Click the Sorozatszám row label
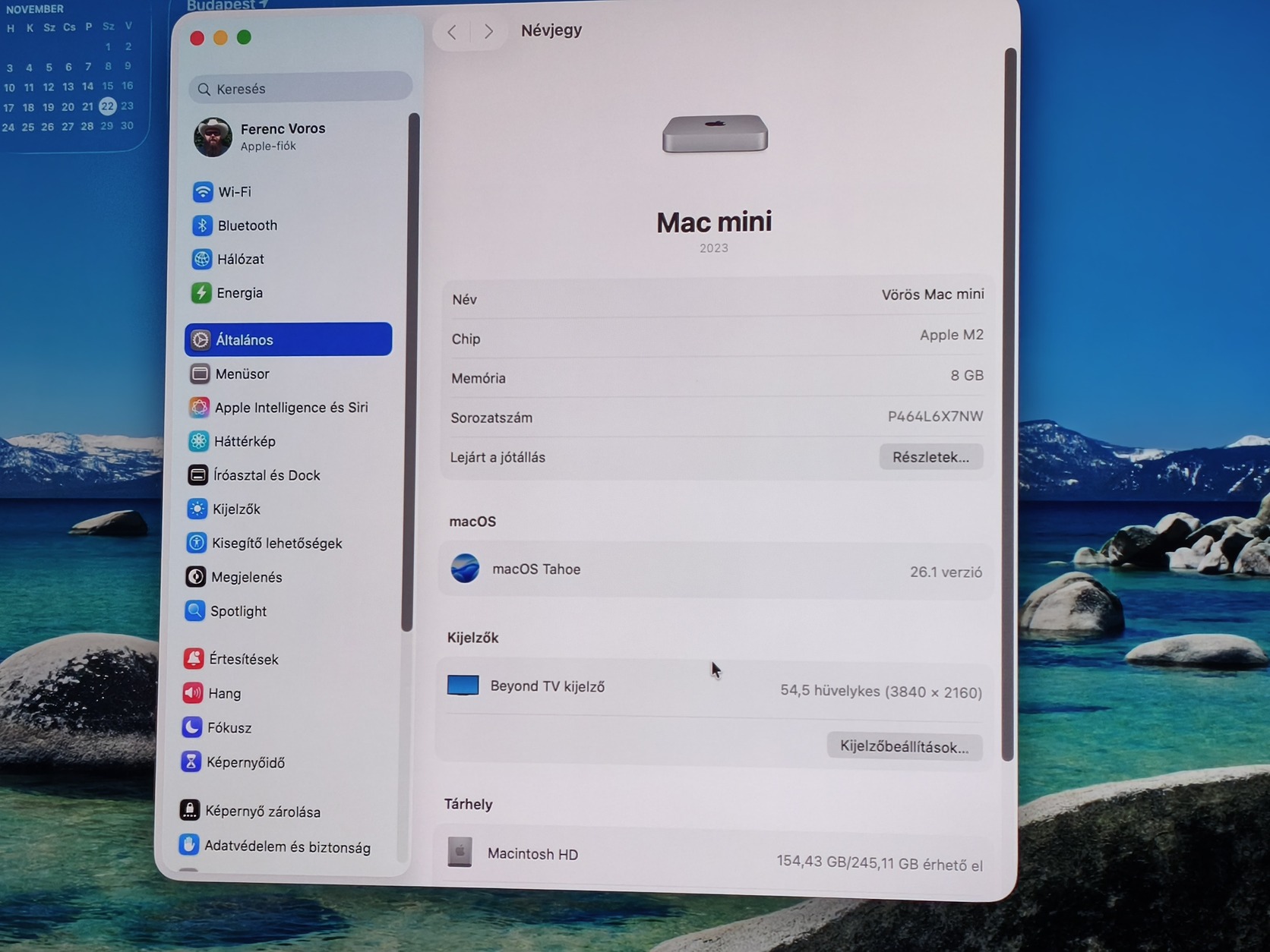Viewport: 1270px width, 952px height. tap(491, 418)
